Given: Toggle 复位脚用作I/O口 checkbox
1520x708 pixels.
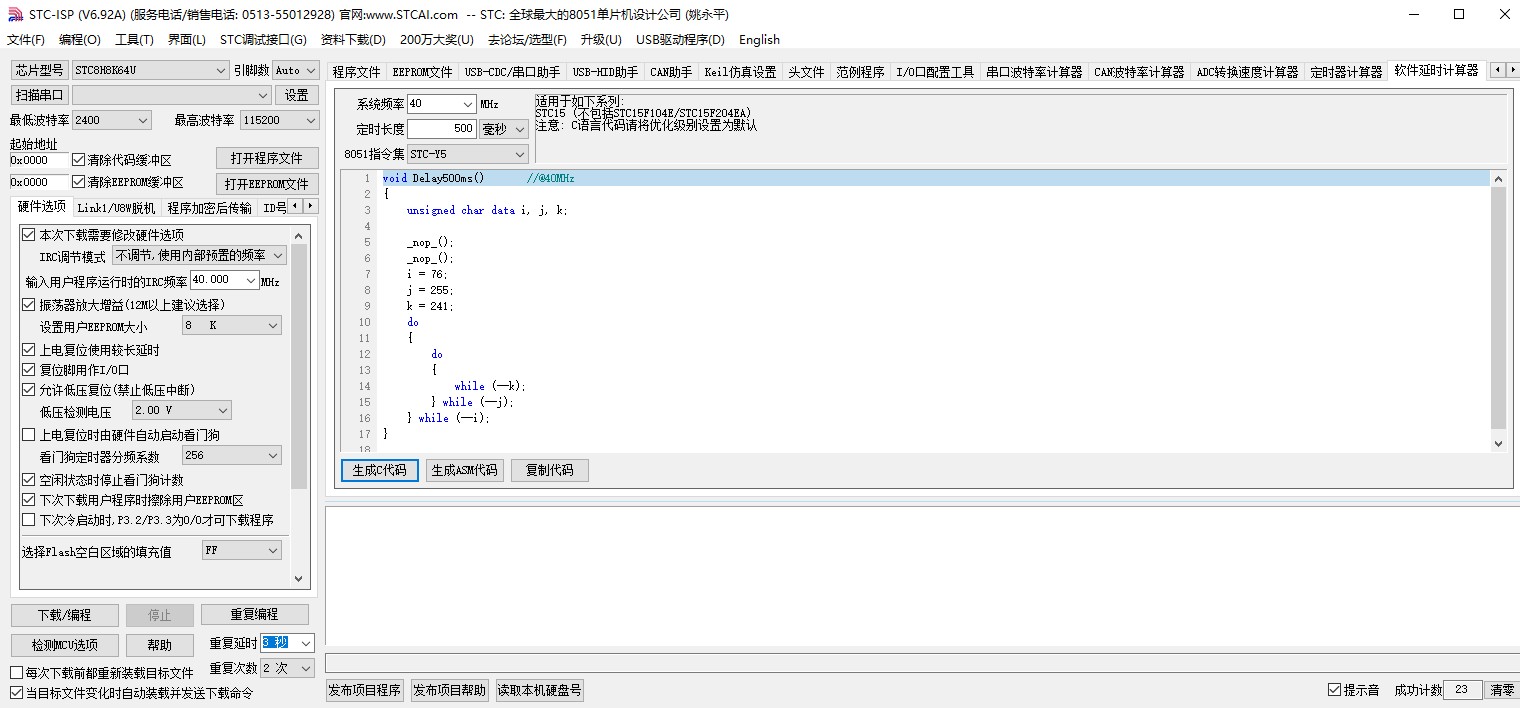Looking at the screenshot, I should tap(28, 370).
